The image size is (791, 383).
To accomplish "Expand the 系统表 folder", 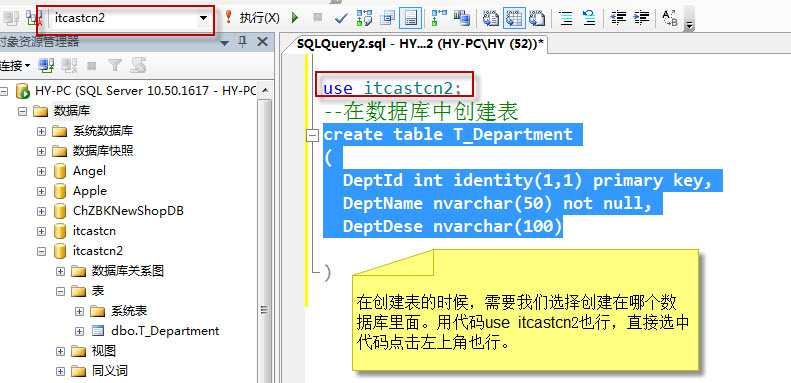I will pyautogui.click(x=79, y=311).
